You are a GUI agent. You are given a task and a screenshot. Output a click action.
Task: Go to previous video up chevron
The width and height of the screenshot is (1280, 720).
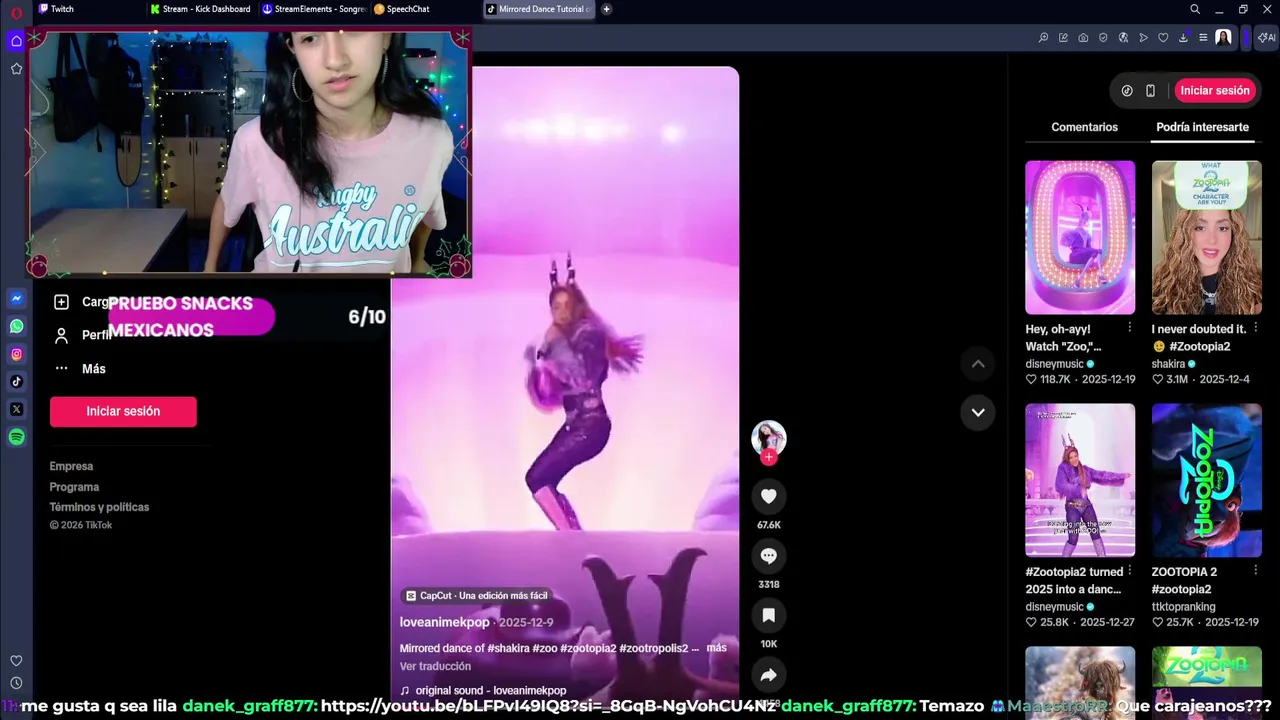978,364
